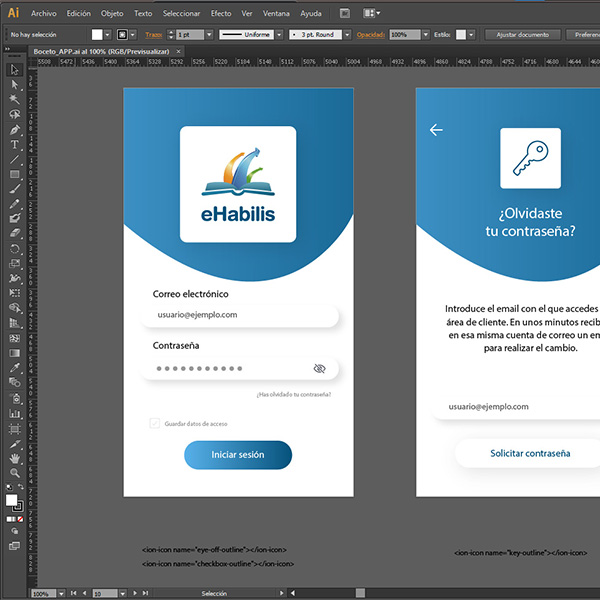The image size is (600, 600).
Task: Select the Perspective Grid tool
Action: click(15, 323)
